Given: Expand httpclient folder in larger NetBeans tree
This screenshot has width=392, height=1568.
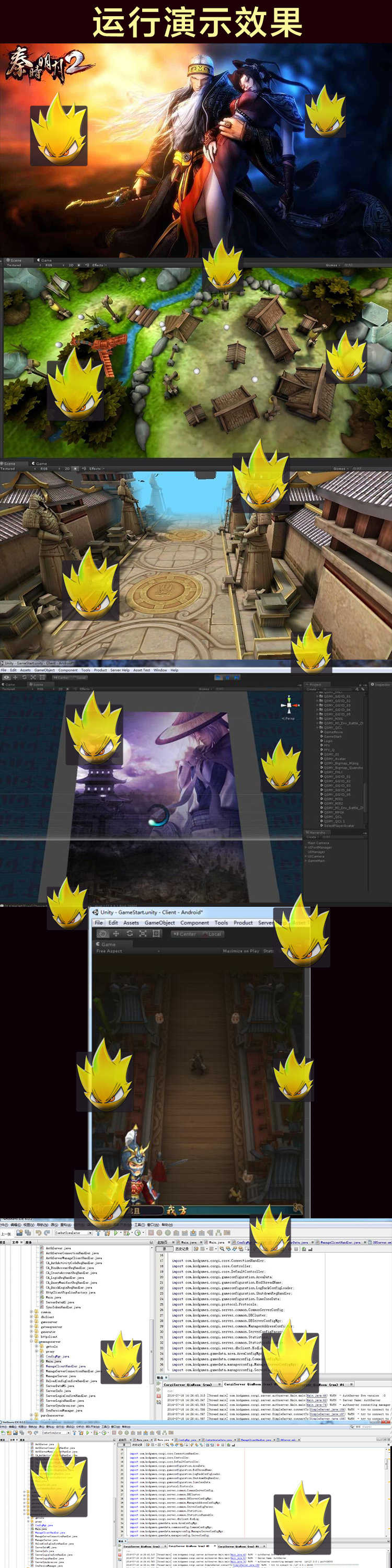Looking at the screenshot, I should (x=32, y=1336).
